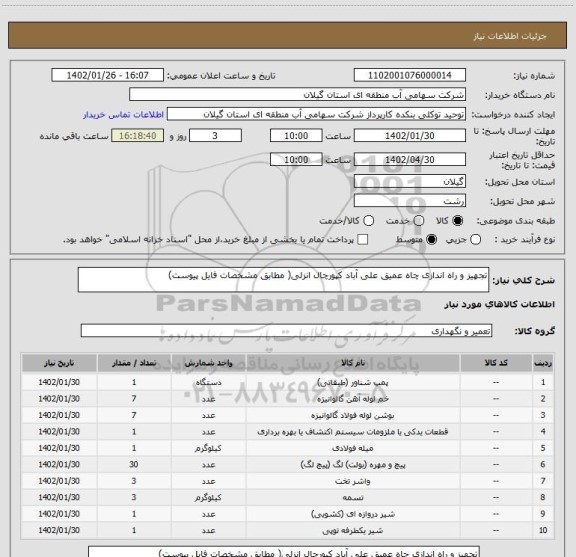The width and height of the screenshot is (576, 557).
Task: Click the واحد شمارش column header
Action: point(208,363)
